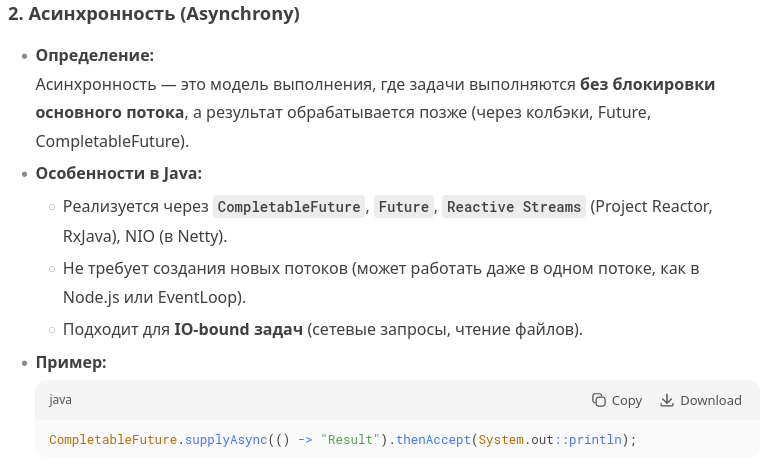Click the inline code 'Future'

[404, 207]
